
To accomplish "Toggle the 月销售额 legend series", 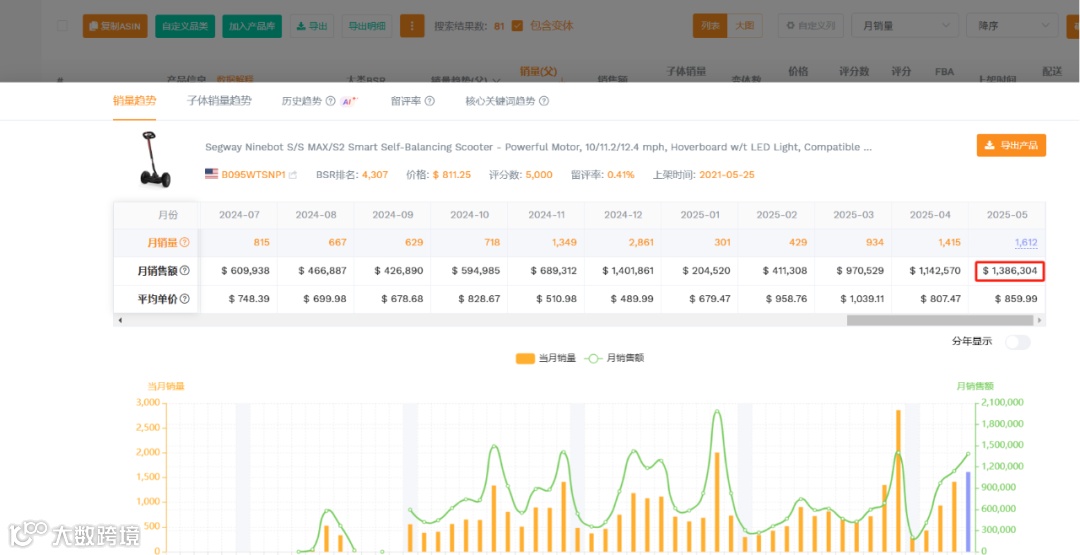I will point(615,358).
